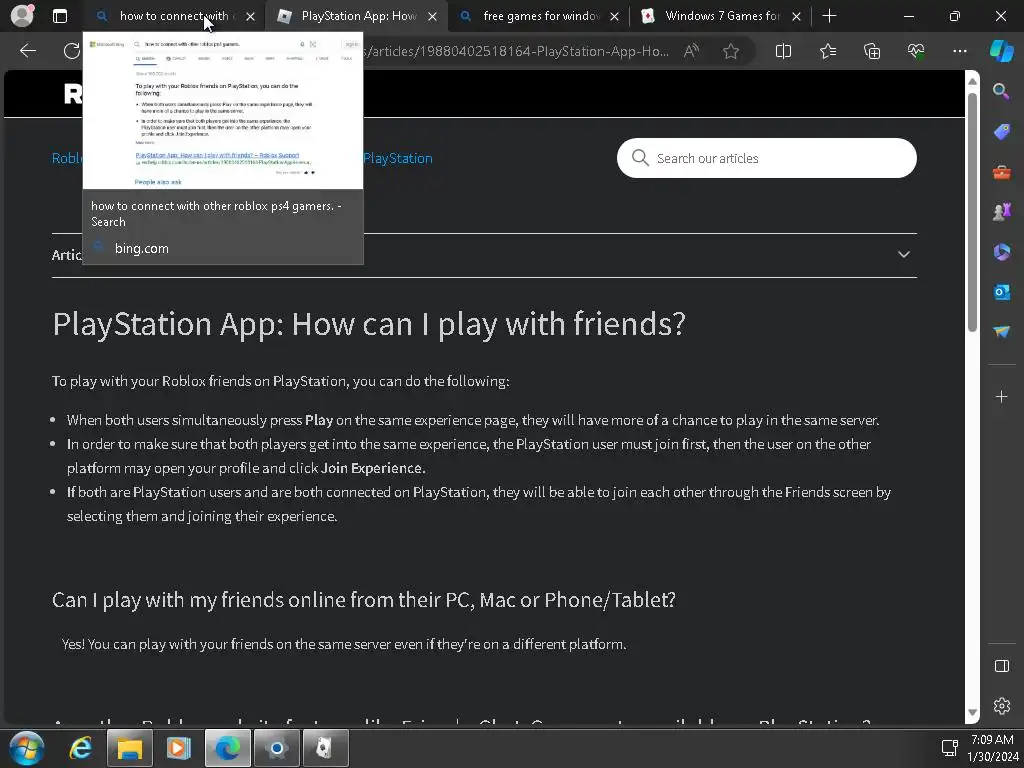Click the vertical scrollbar thumb
The image size is (1024, 768).
[x=972, y=212]
